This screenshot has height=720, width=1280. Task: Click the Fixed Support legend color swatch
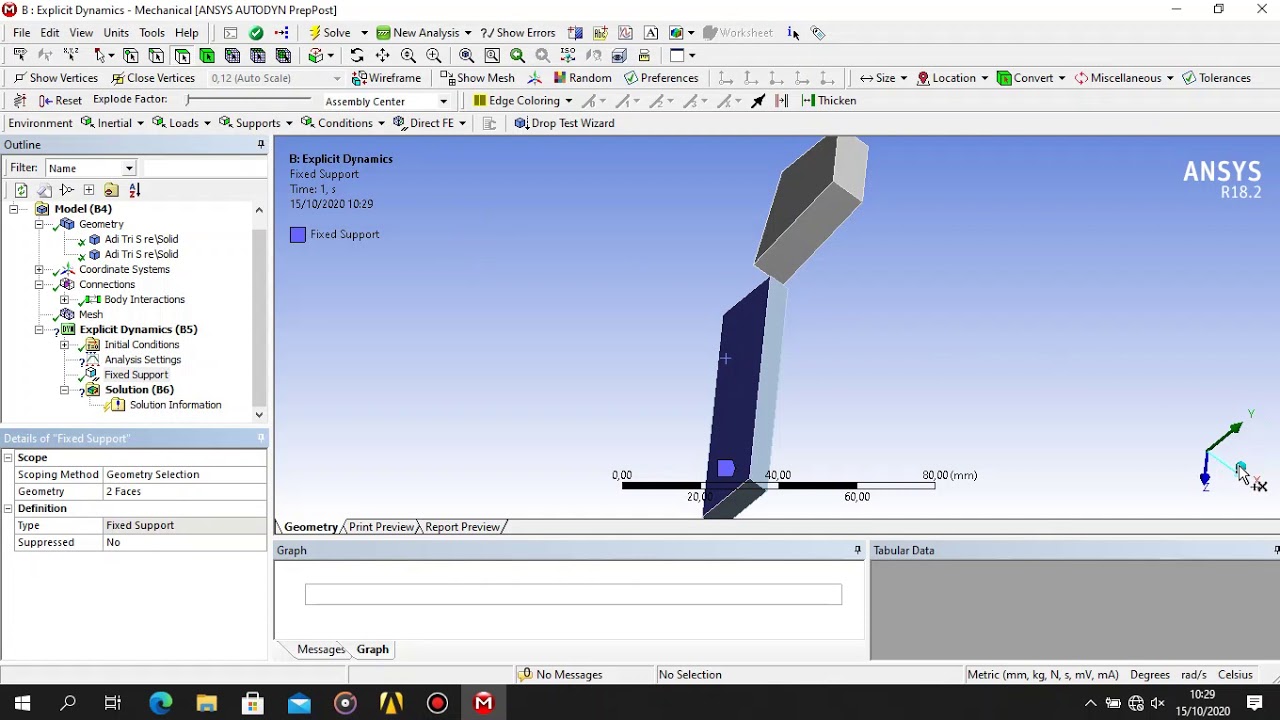298,235
